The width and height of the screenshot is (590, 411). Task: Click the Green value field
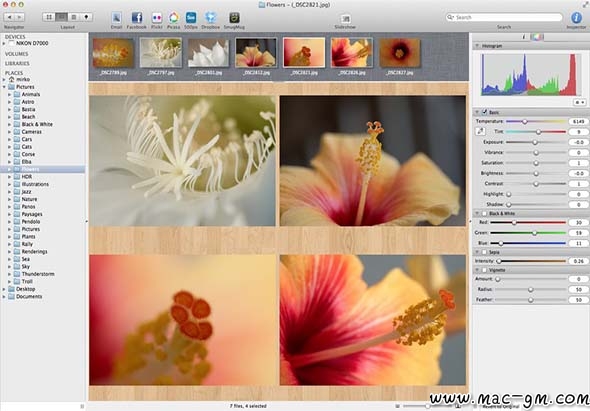(578, 233)
